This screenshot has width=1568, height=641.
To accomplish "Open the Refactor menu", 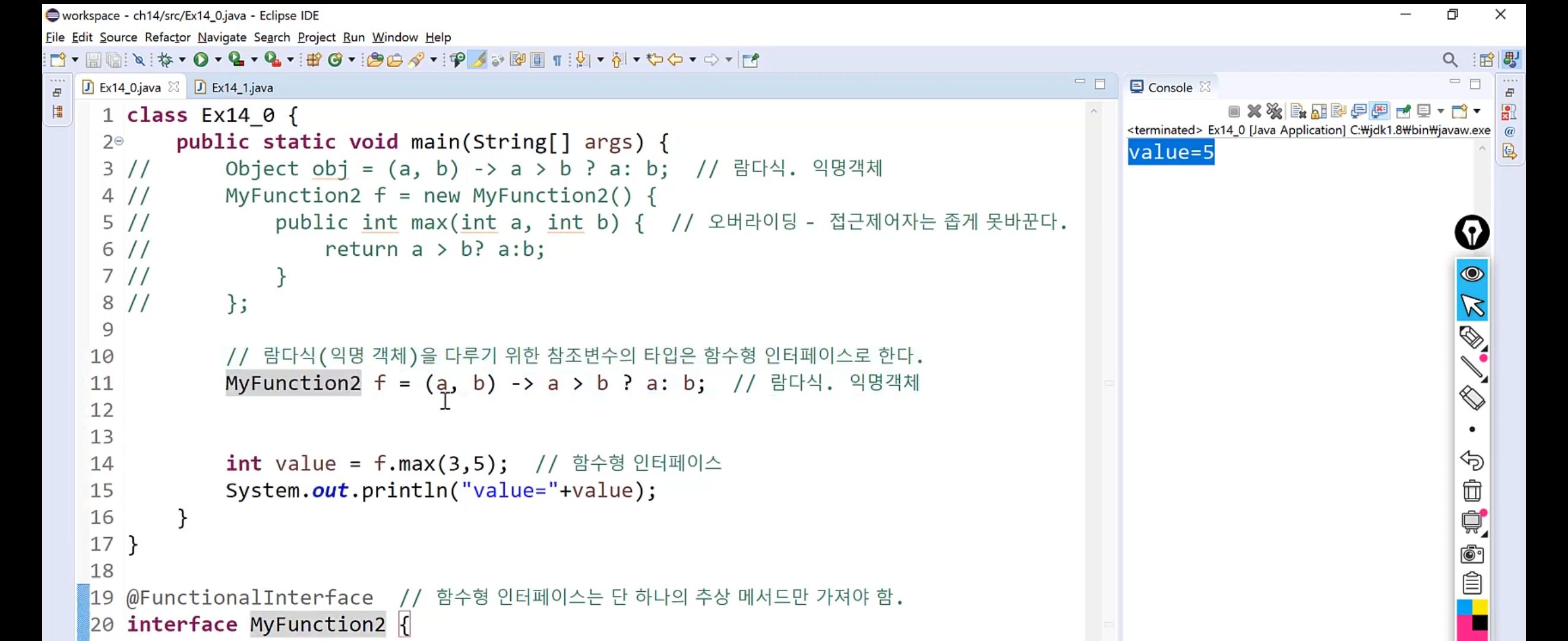I will click(x=167, y=37).
